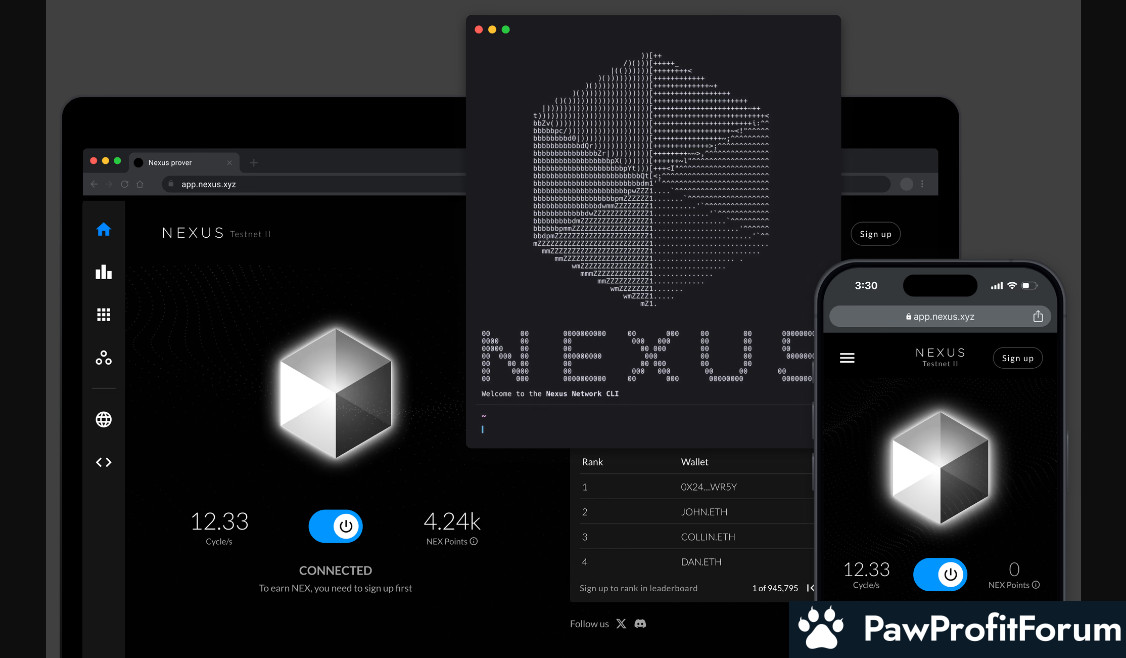The height and width of the screenshot is (658, 1126).
Task: Click the CONNECTED status label
Action: tap(335, 570)
